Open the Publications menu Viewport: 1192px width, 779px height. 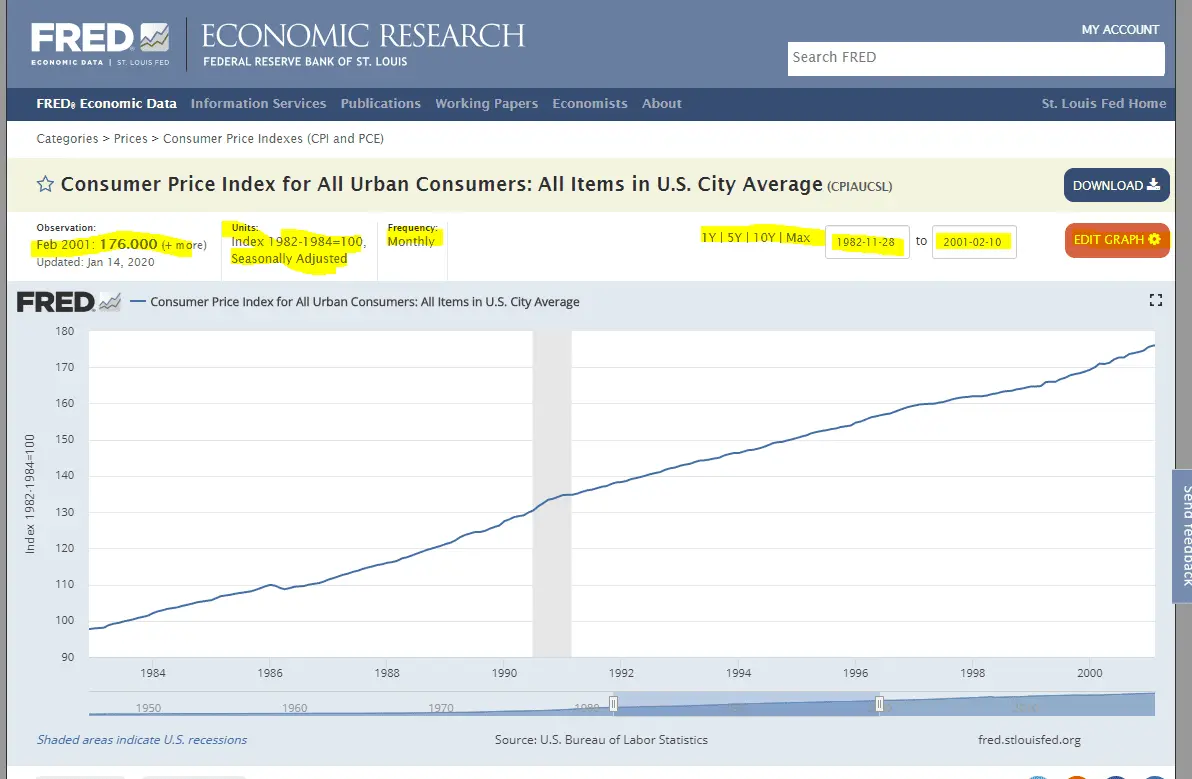coord(380,104)
